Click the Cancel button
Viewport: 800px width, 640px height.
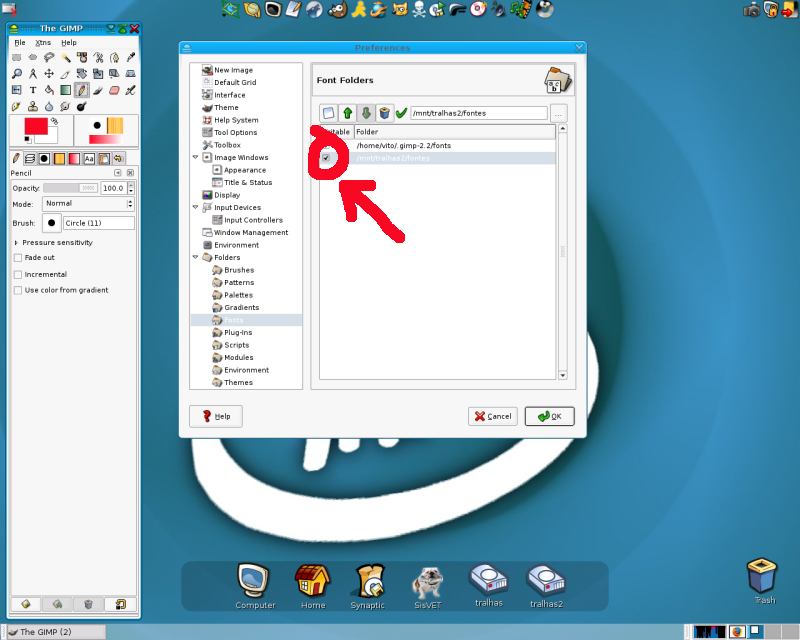(493, 416)
